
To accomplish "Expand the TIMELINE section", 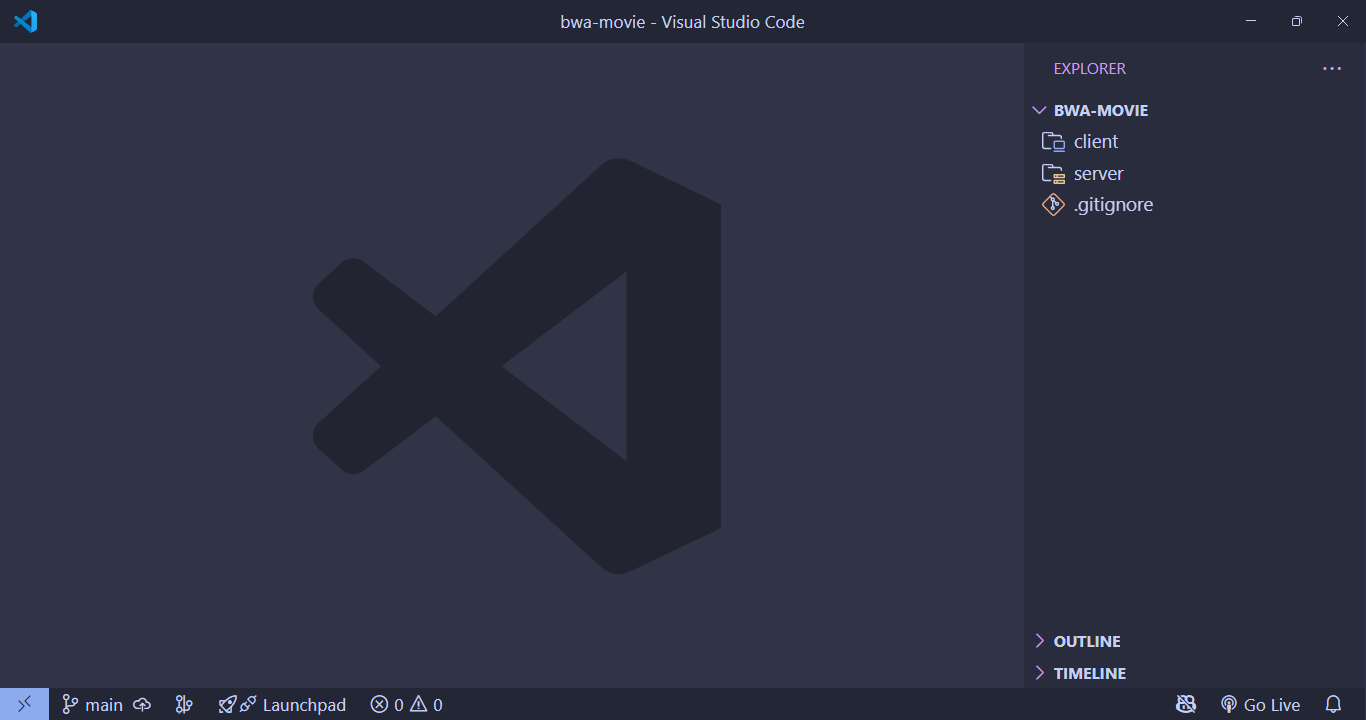I will click(x=1089, y=673).
